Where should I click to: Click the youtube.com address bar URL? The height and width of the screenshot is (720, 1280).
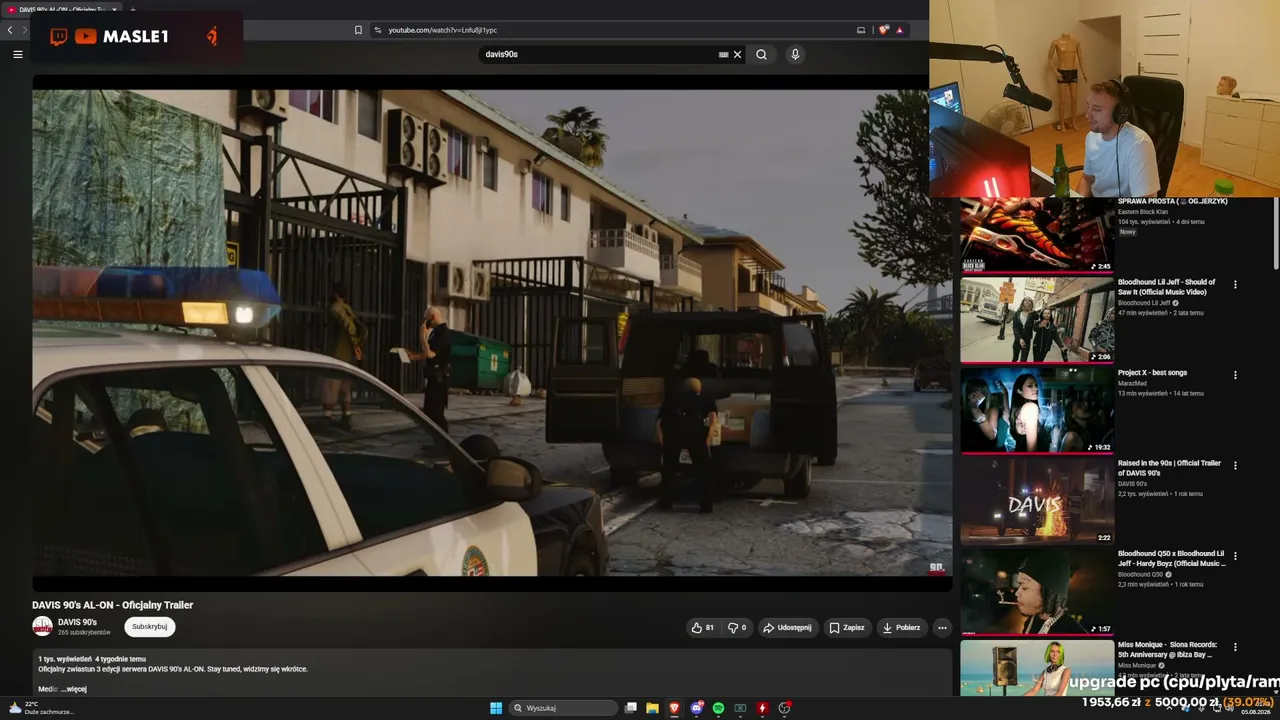coord(443,30)
